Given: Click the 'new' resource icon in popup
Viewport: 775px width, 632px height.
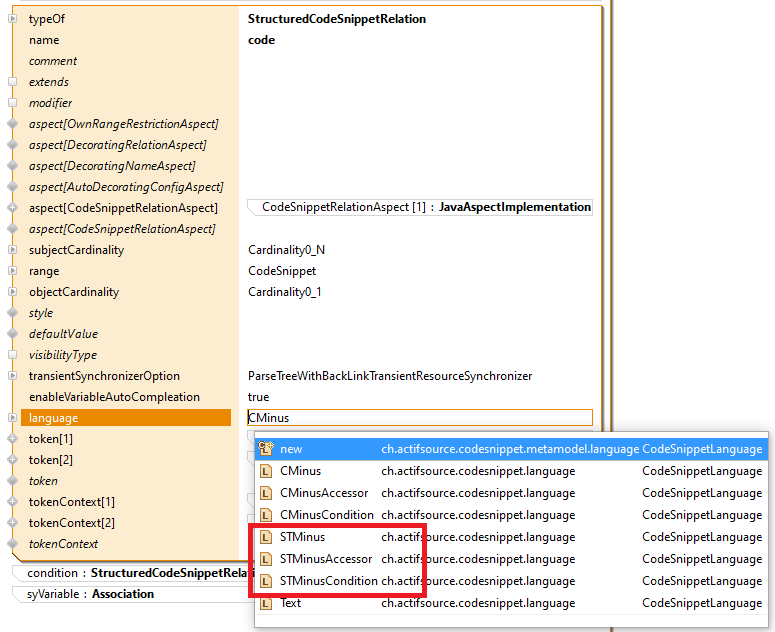Looking at the screenshot, I should 266,449.
